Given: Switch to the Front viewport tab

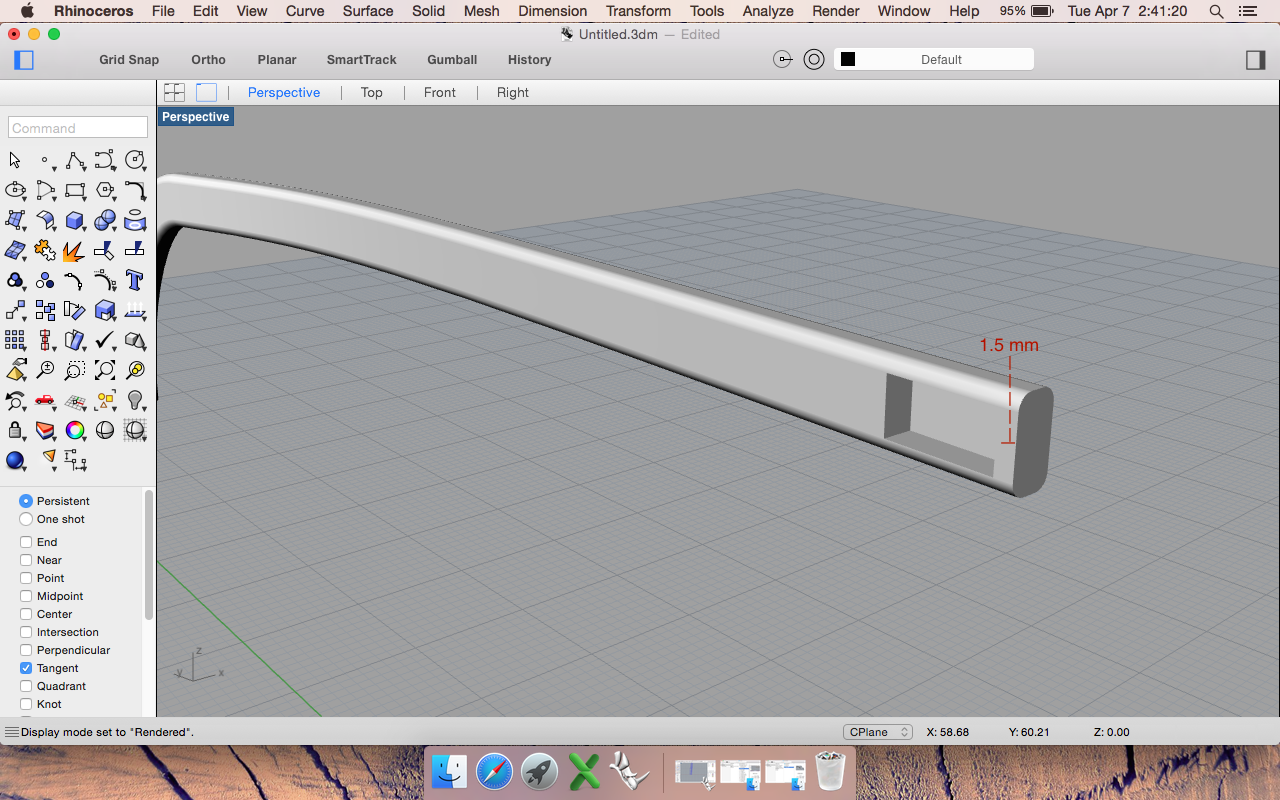Looking at the screenshot, I should 440,92.
